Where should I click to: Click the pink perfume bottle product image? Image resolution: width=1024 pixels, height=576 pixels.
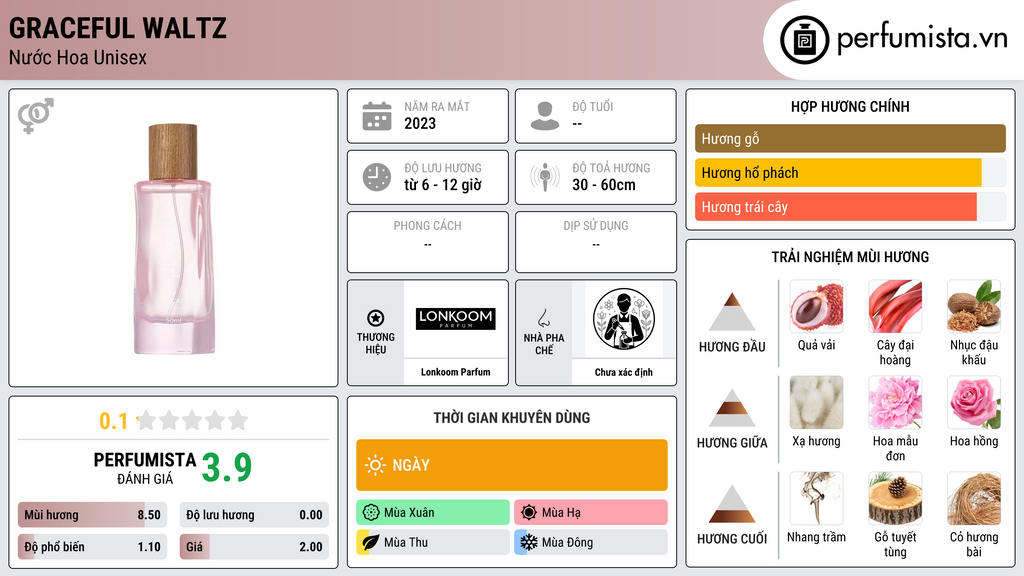click(173, 239)
